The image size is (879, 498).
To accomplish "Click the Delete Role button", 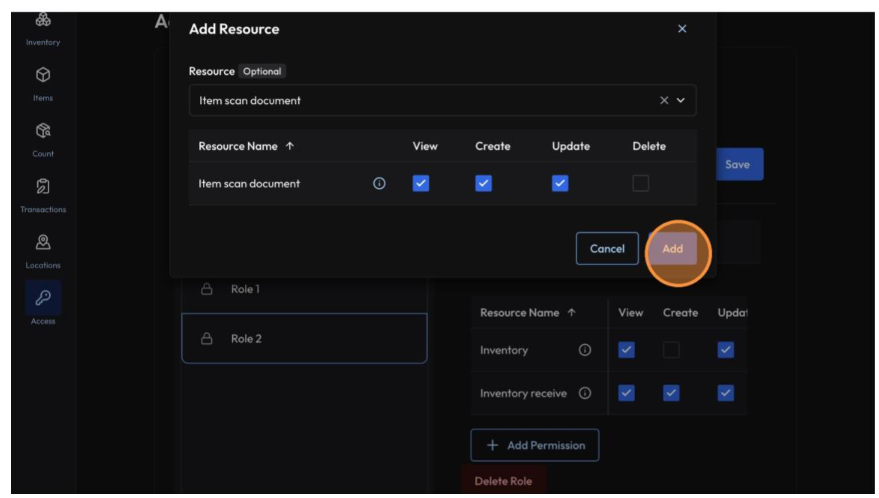I will [x=503, y=481].
